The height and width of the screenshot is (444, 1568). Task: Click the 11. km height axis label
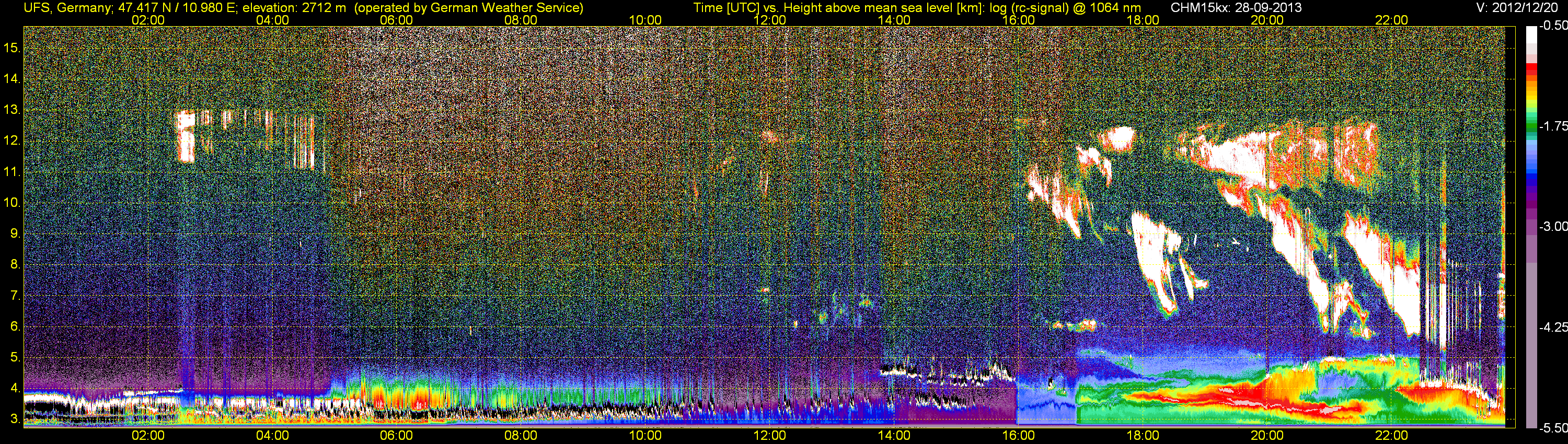tap(11, 171)
